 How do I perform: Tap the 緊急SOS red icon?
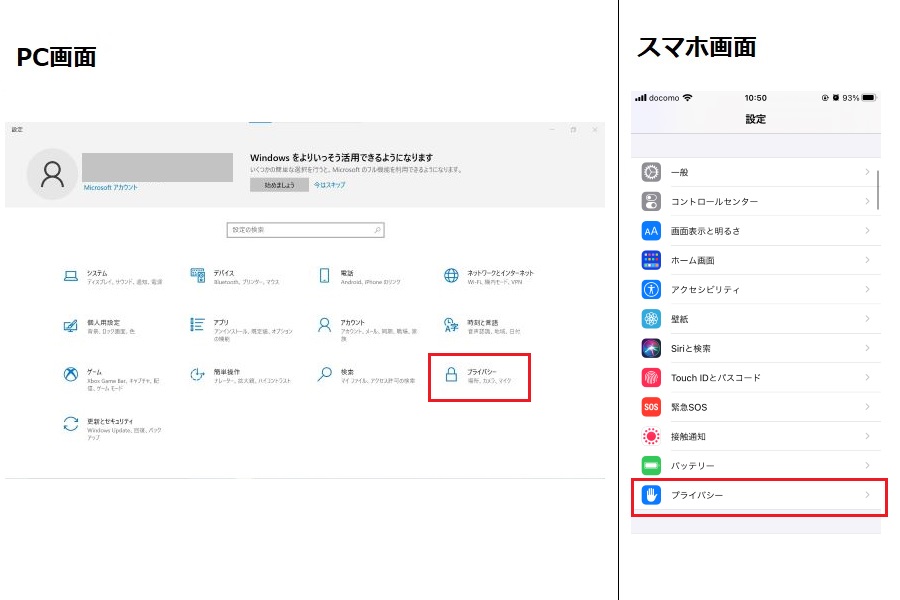(x=651, y=407)
